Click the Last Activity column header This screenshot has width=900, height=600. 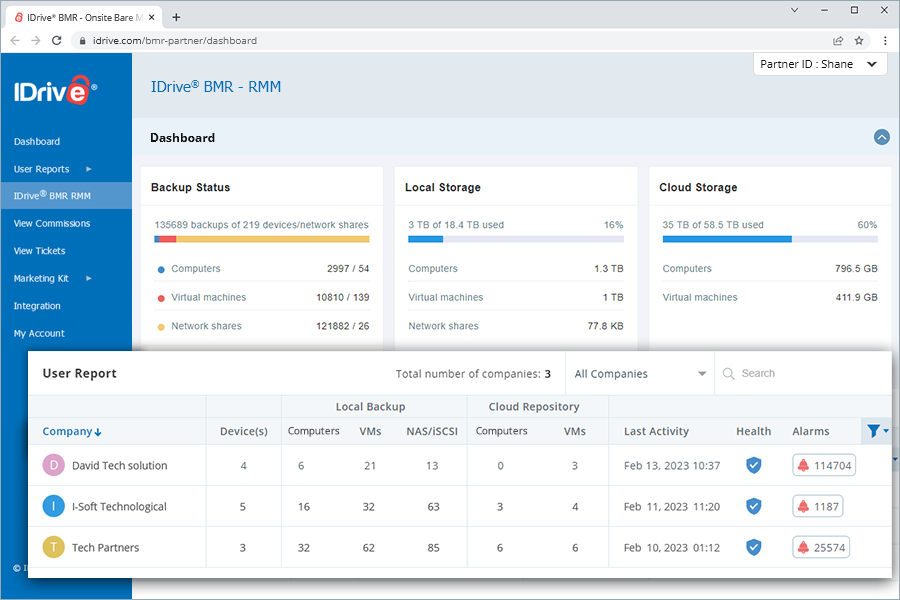click(656, 431)
